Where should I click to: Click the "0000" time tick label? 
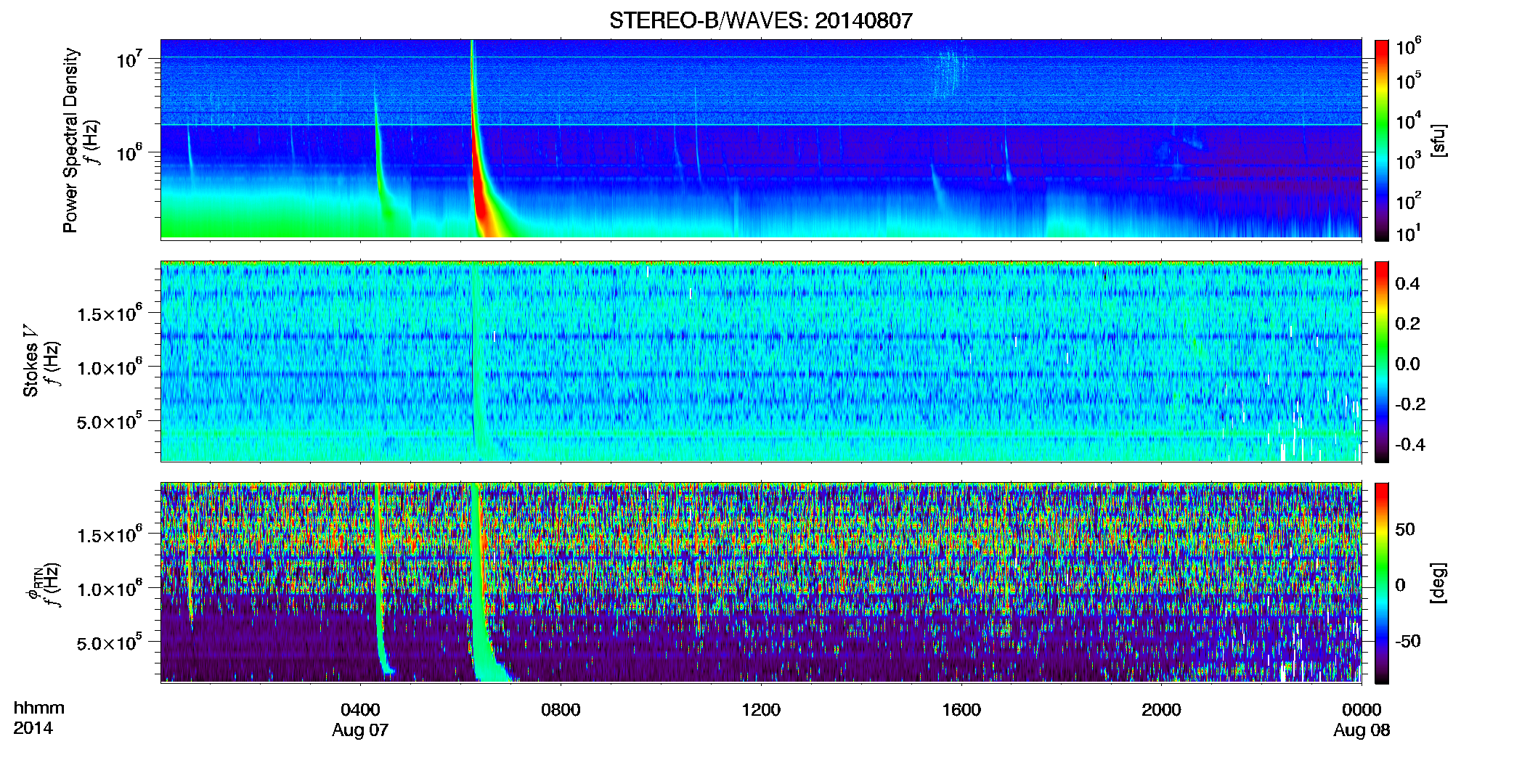tap(1362, 709)
